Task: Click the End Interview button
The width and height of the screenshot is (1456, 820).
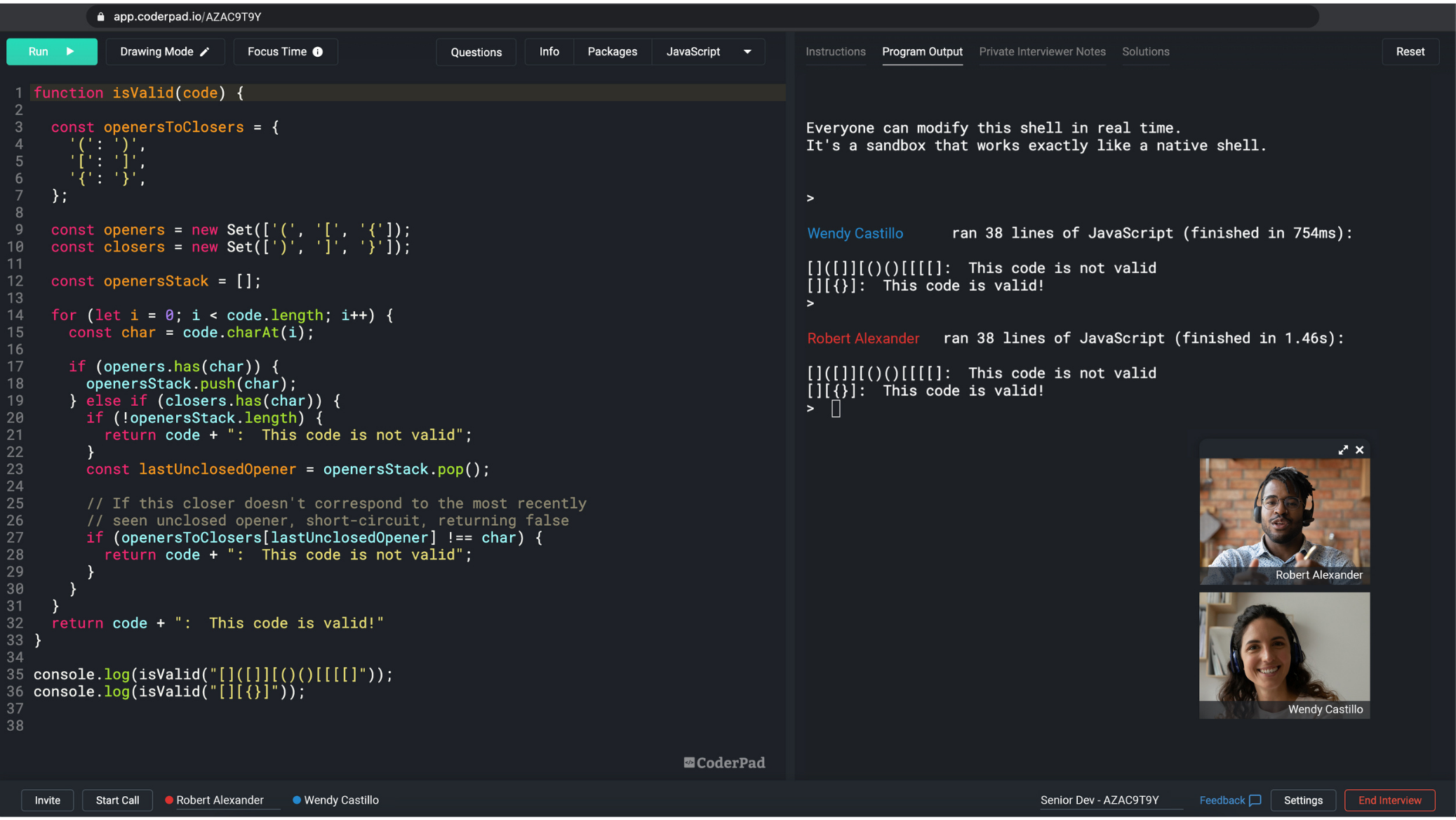Action: (1389, 800)
